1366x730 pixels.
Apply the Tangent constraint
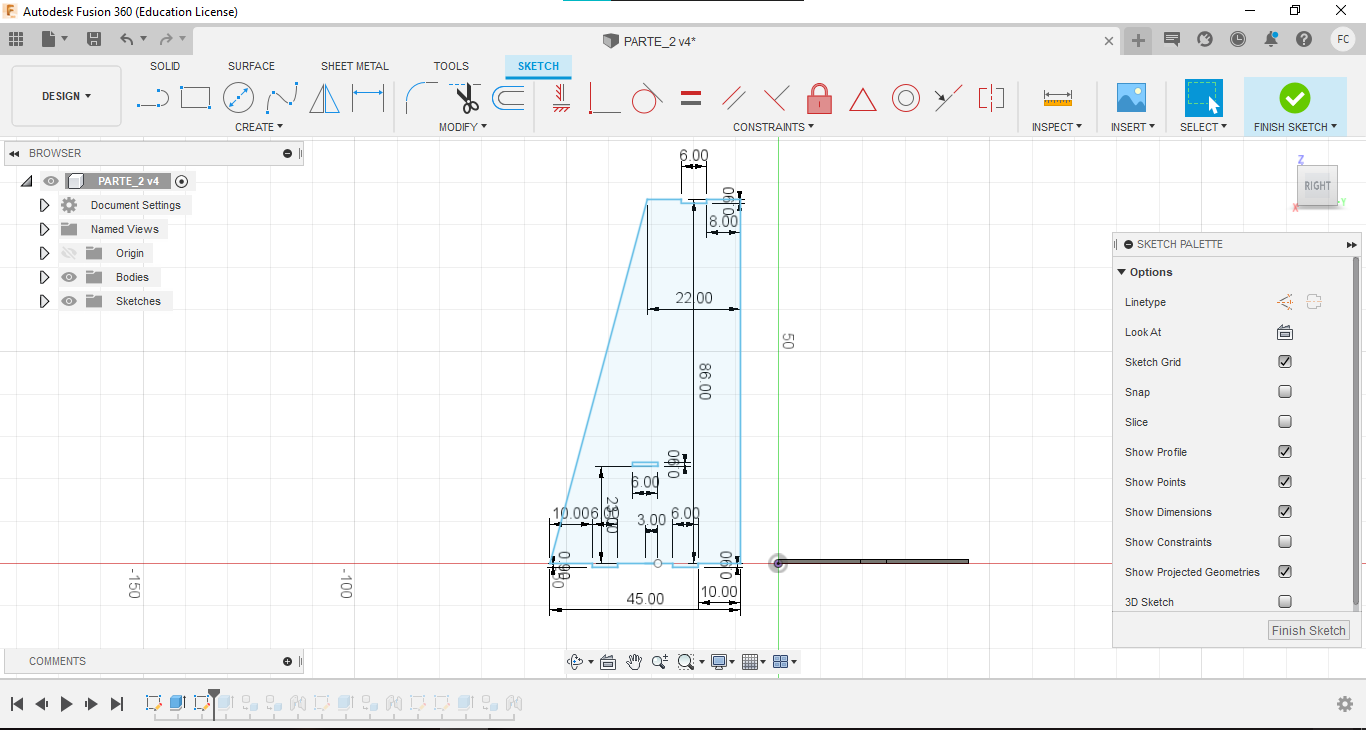647,98
